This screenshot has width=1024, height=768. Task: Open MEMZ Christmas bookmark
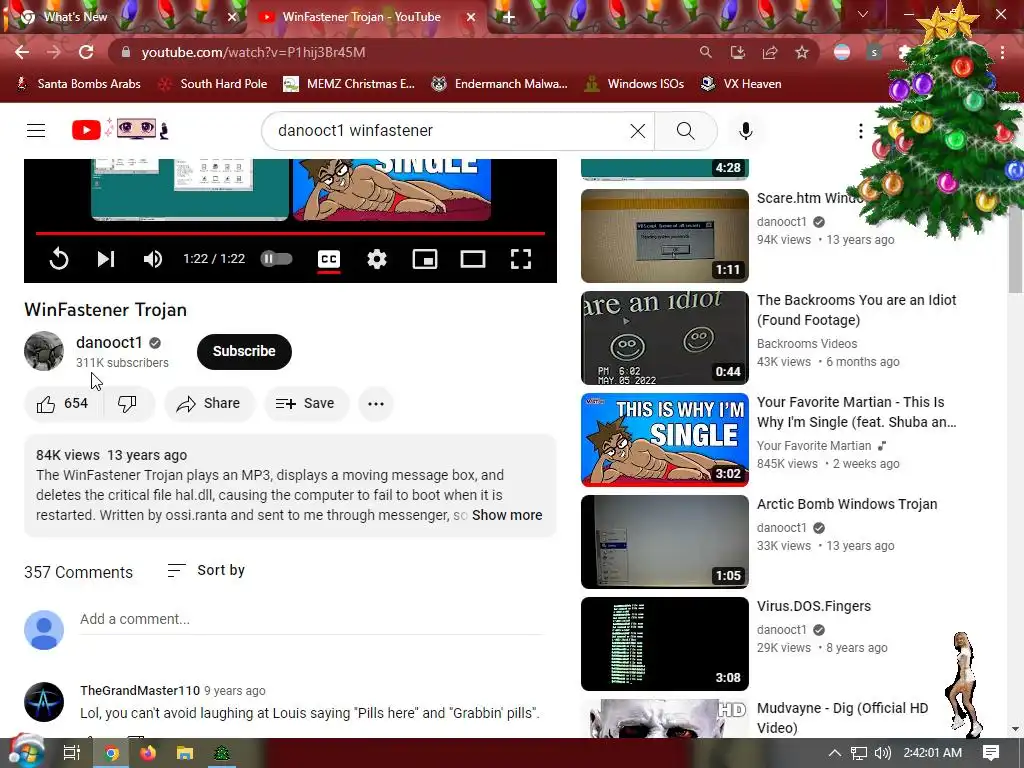click(349, 84)
